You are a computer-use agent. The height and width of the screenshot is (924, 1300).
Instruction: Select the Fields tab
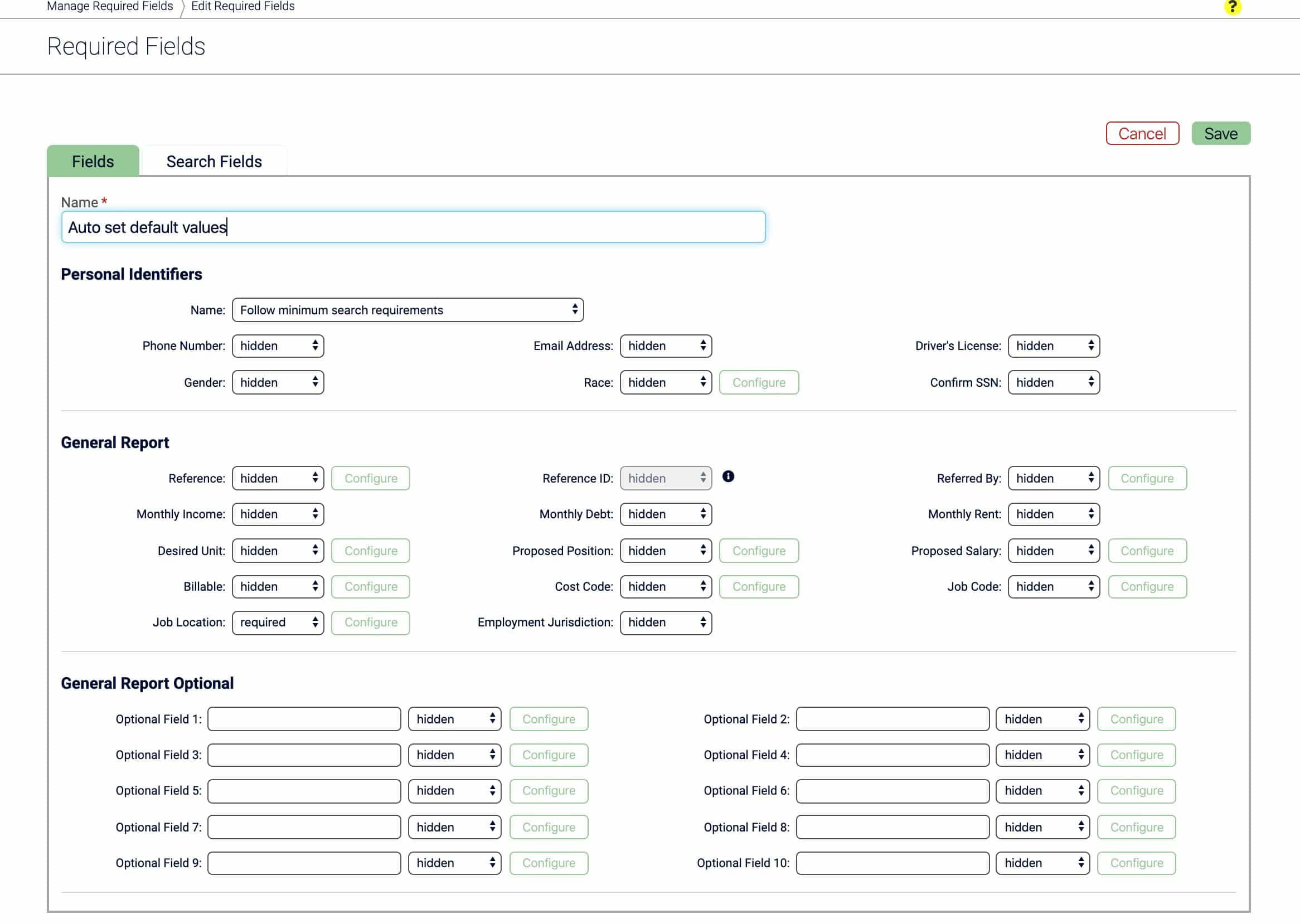[93, 161]
